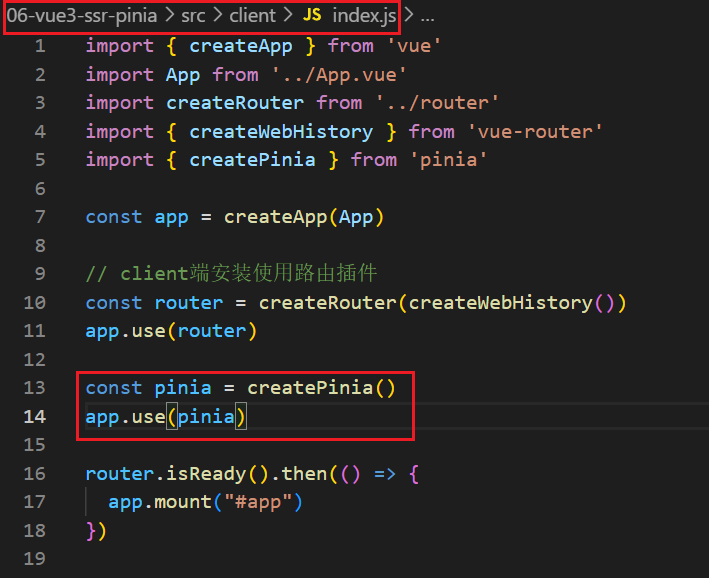Click the 06-vue3-ssr-pinia breadcrumb folder
709x578 pixels.
[x=82, y=16]
